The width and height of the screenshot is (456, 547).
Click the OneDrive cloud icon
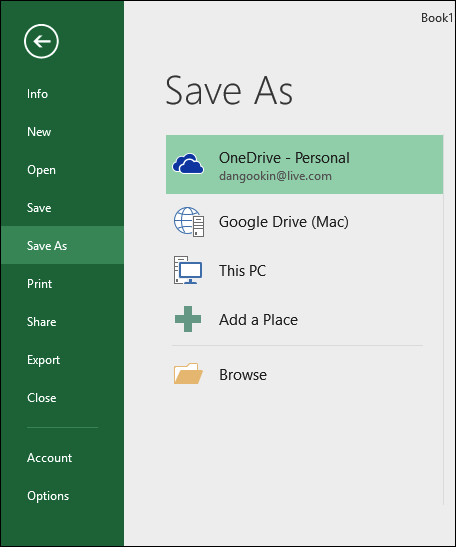188,164
